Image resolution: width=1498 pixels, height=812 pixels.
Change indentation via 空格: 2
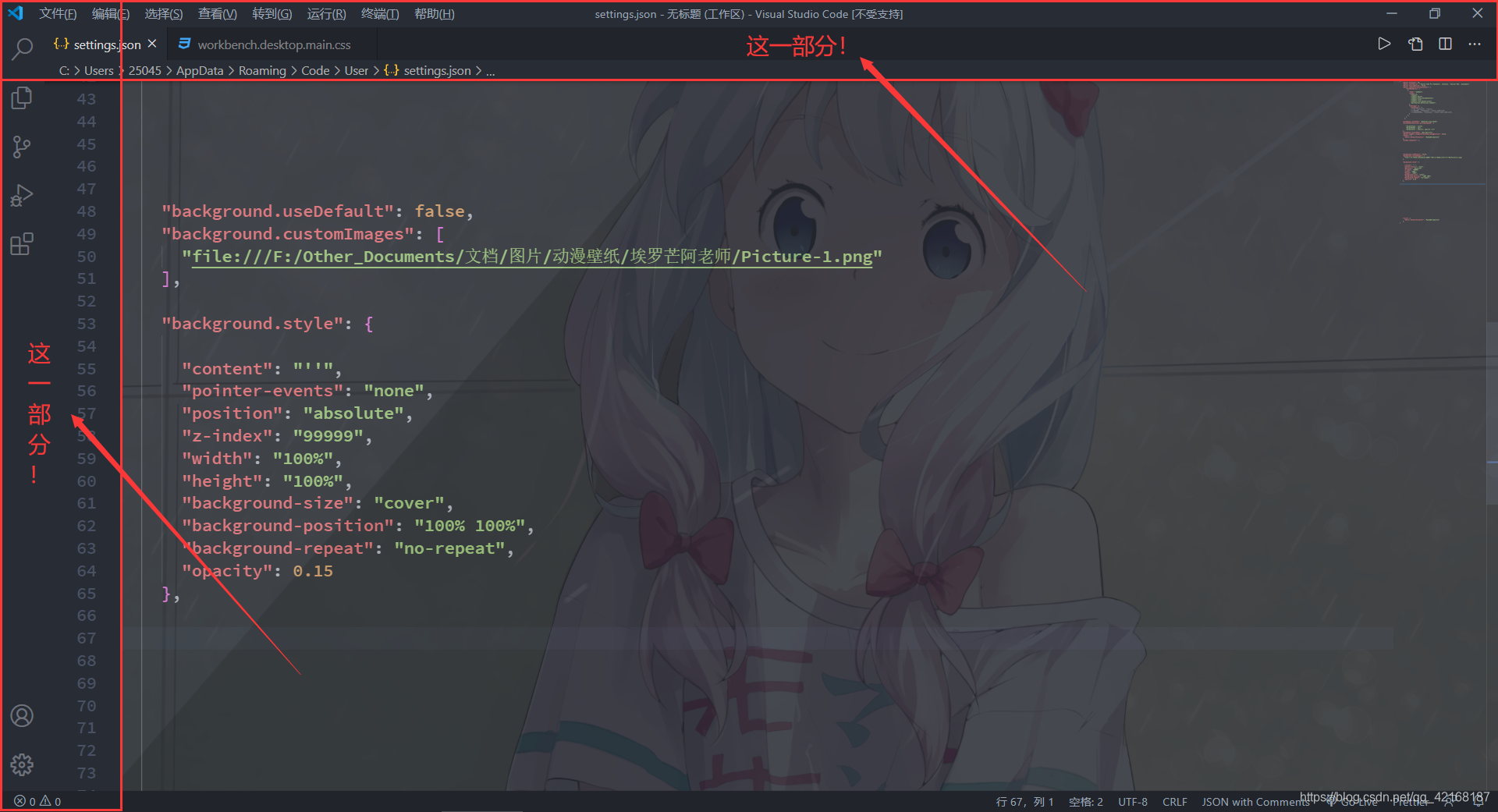click(1085, 802)
